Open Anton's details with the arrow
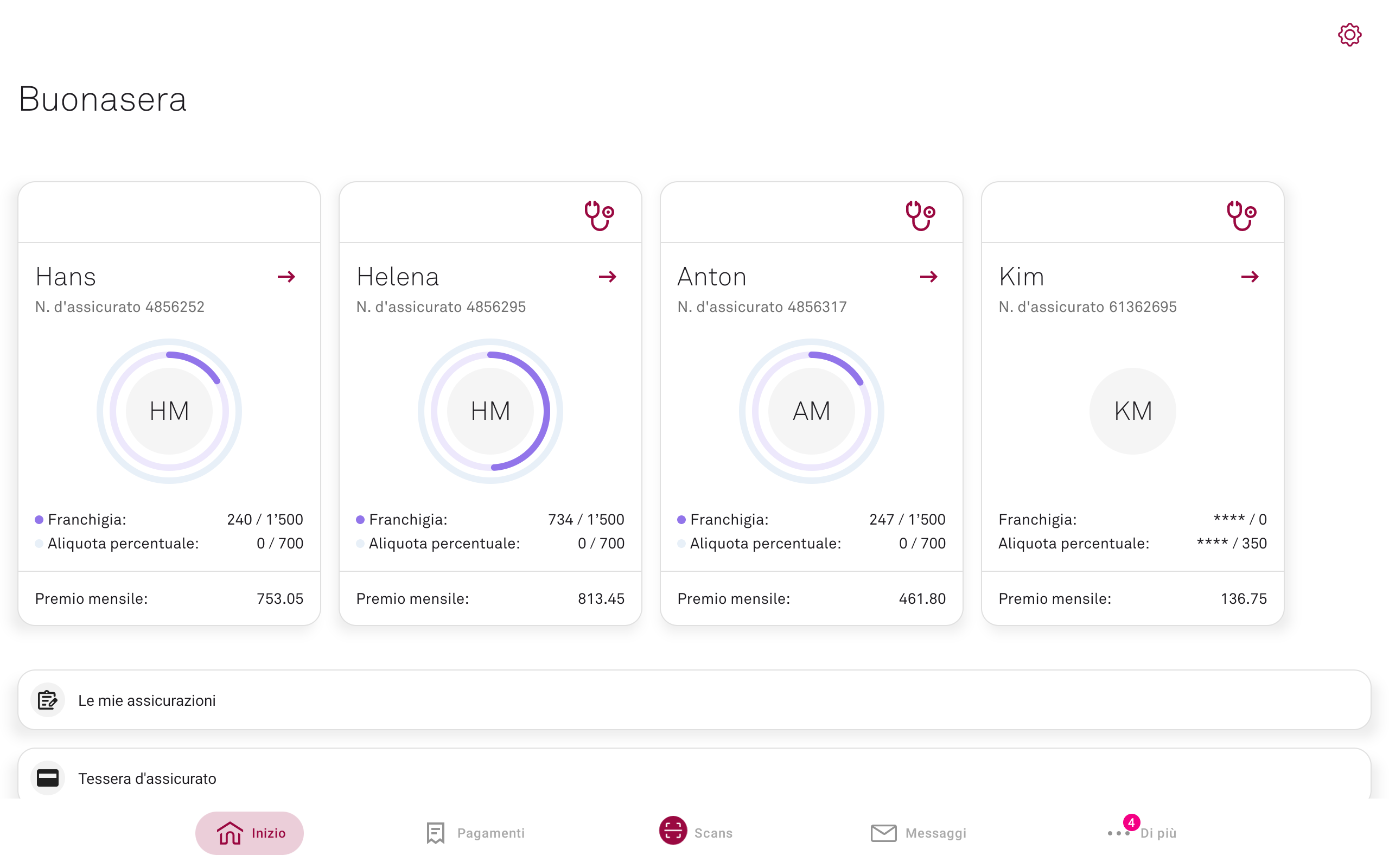The width and height of the screenshot is (1389, 868). coord(929,277)
